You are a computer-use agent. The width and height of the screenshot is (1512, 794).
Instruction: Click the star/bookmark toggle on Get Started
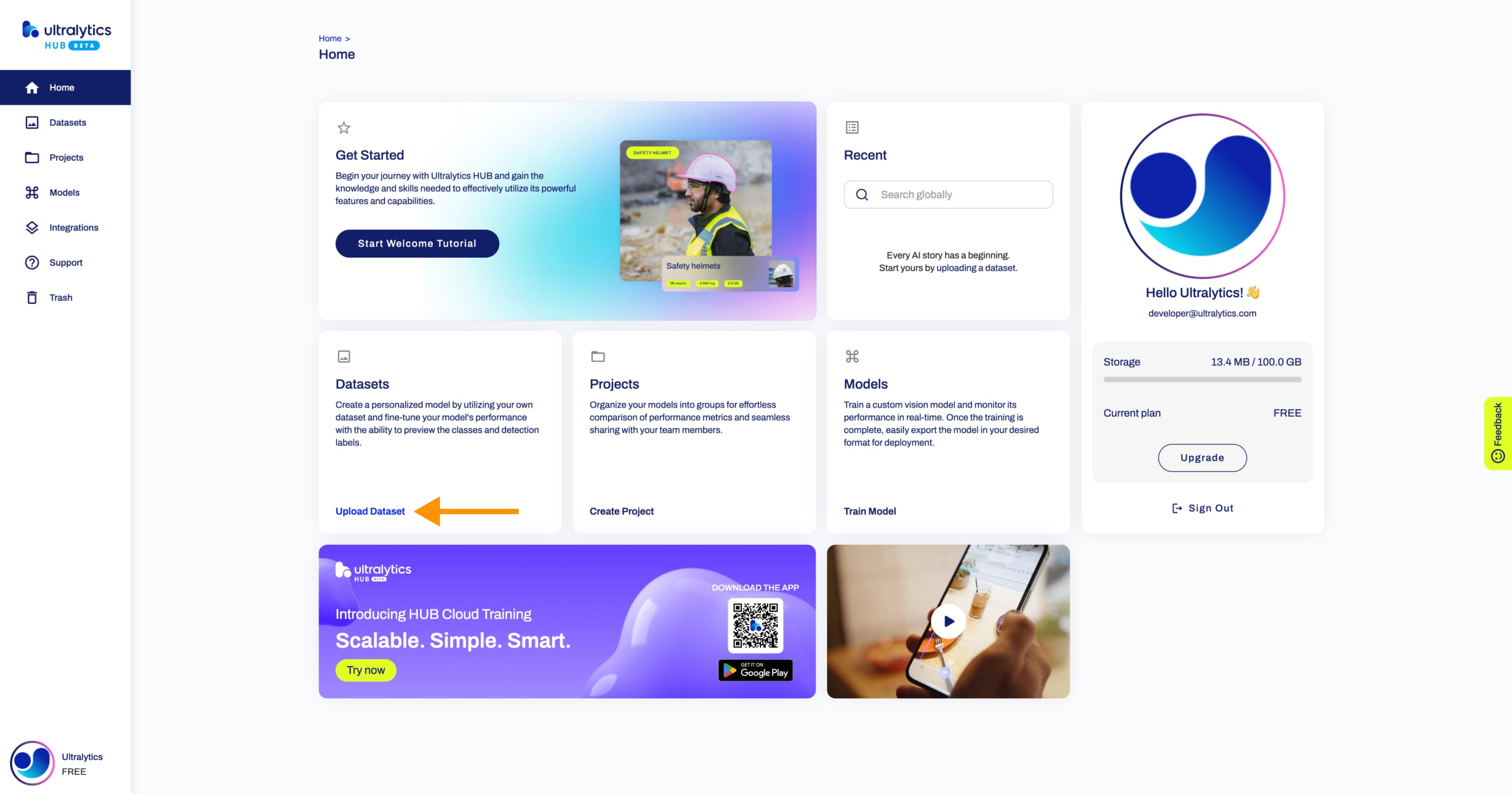click(343, 128)
